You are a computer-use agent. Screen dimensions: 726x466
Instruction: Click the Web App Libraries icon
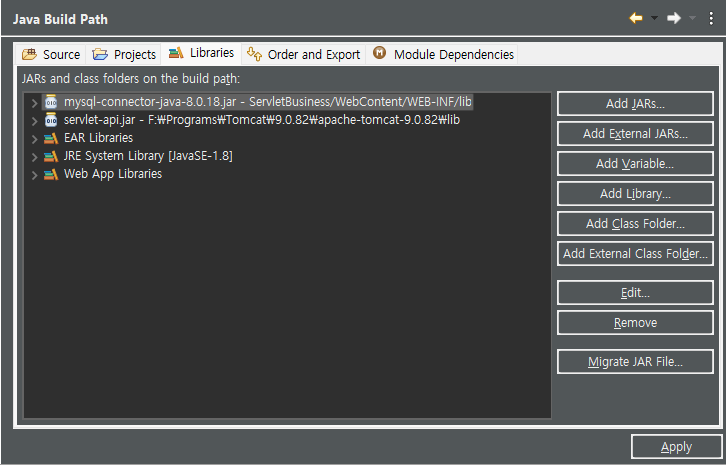click(51, 174)
